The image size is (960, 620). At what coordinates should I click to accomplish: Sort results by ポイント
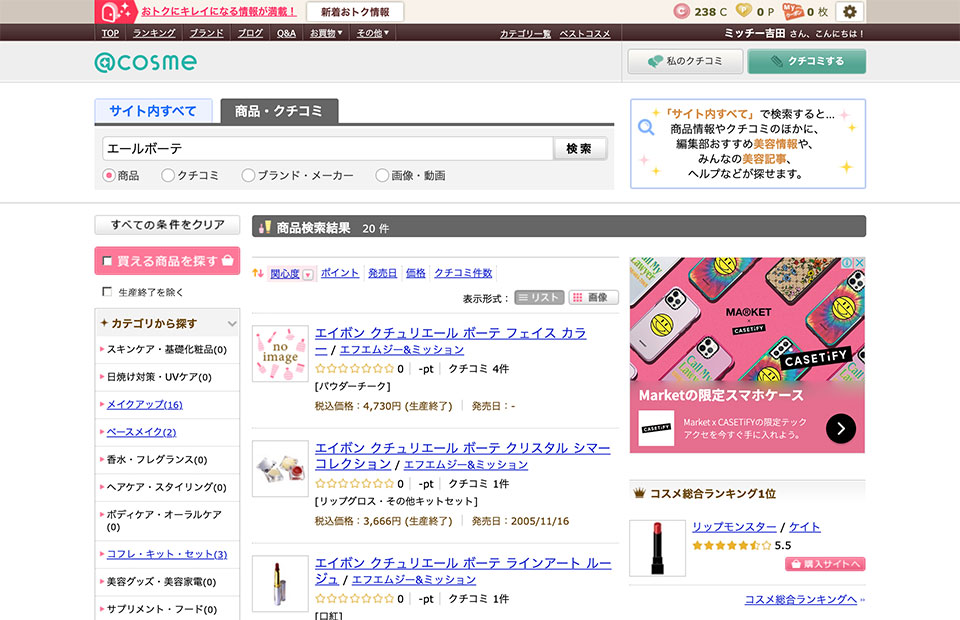[x=340, y=273]
